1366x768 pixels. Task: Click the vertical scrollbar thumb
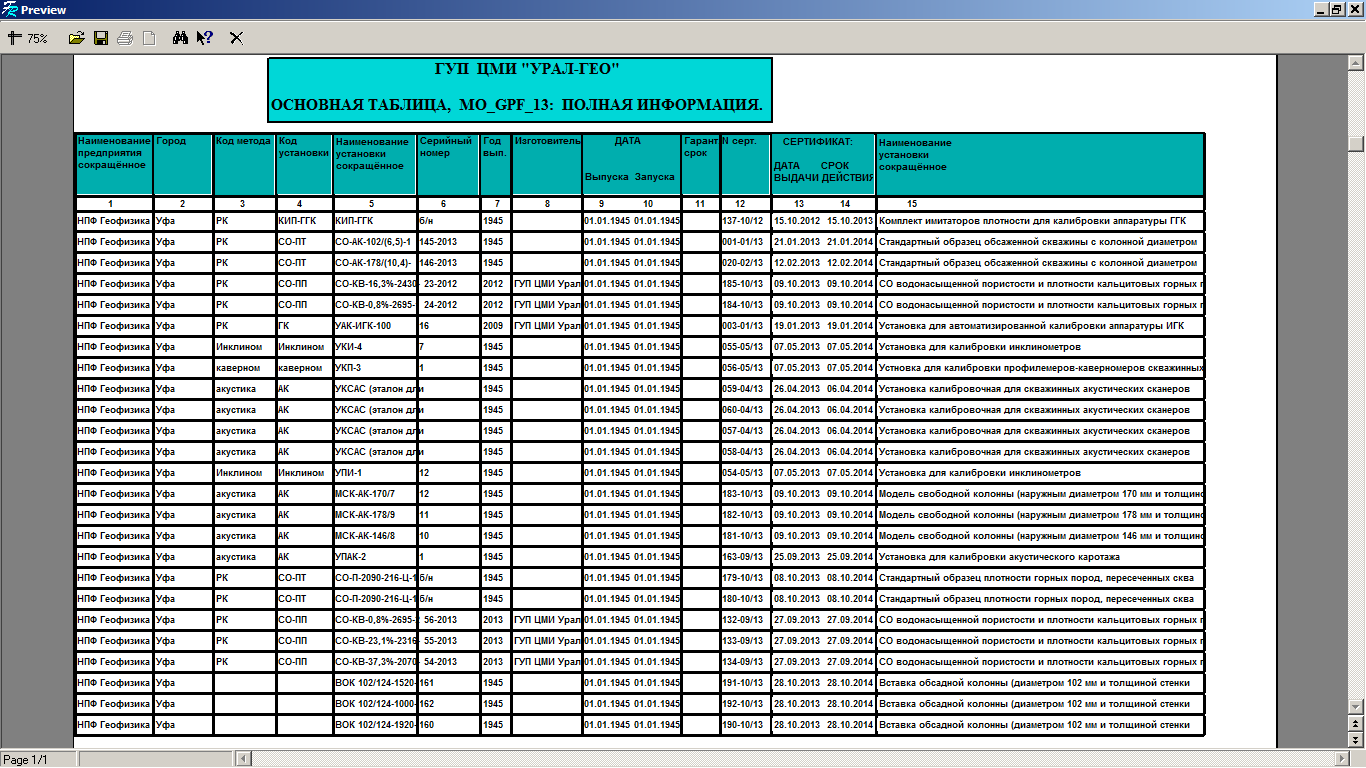click(x=1356, y=143)
